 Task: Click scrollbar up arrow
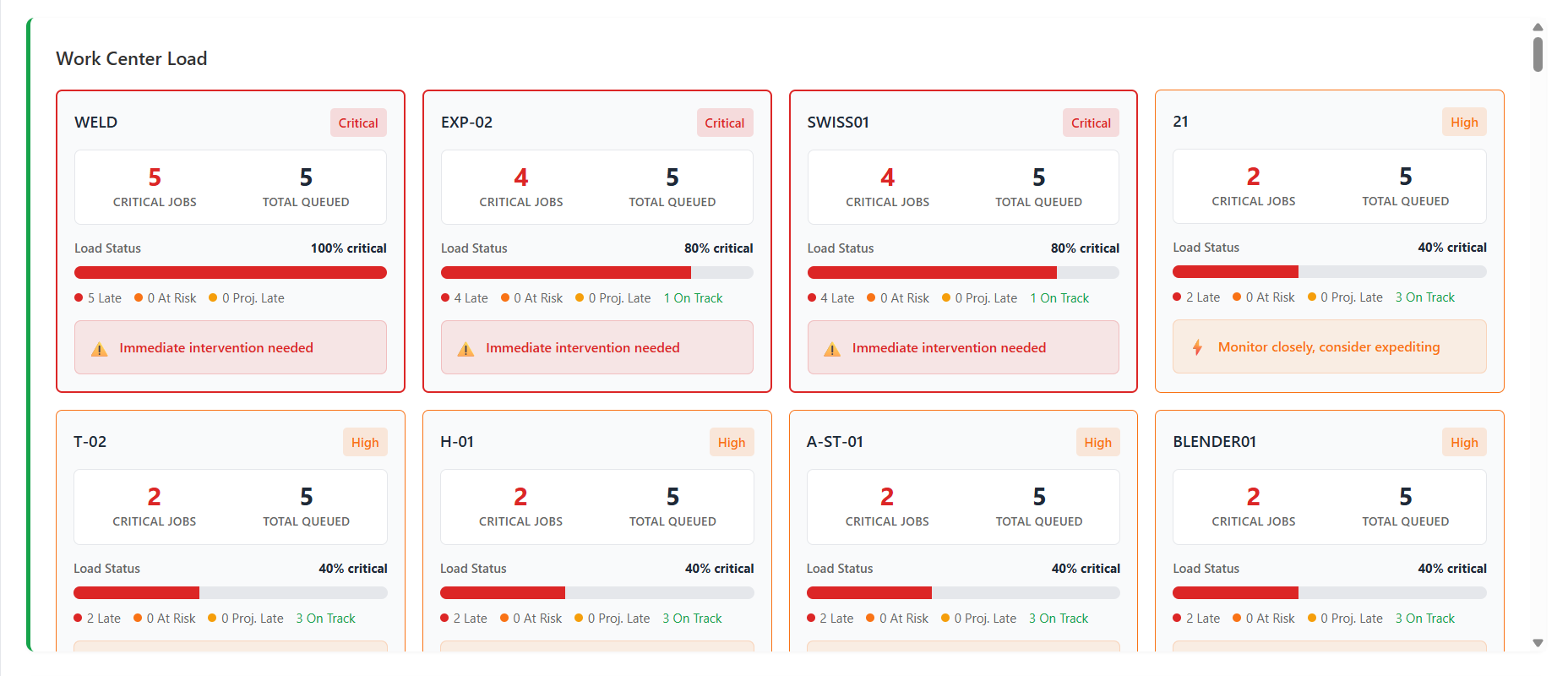(1538, 27)
